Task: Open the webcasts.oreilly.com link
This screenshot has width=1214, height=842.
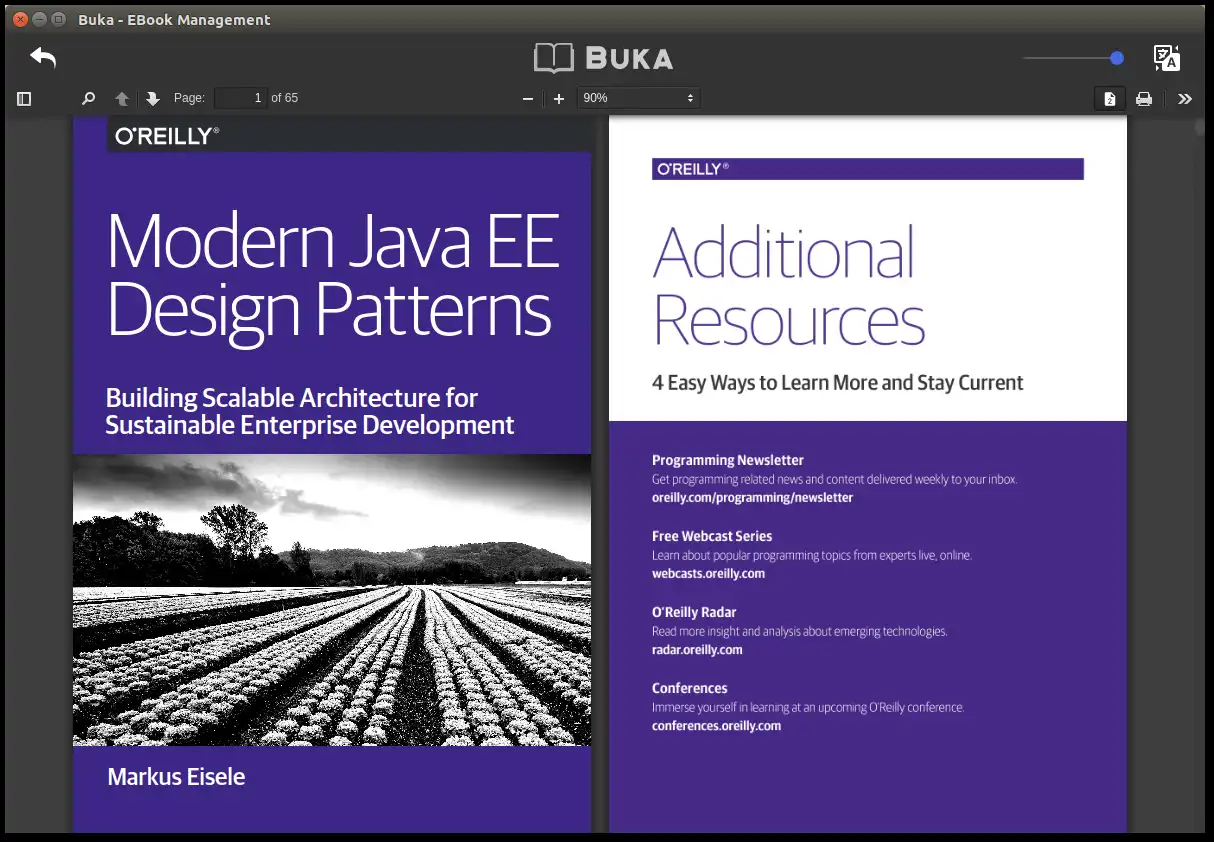Action: pos(708,573)
